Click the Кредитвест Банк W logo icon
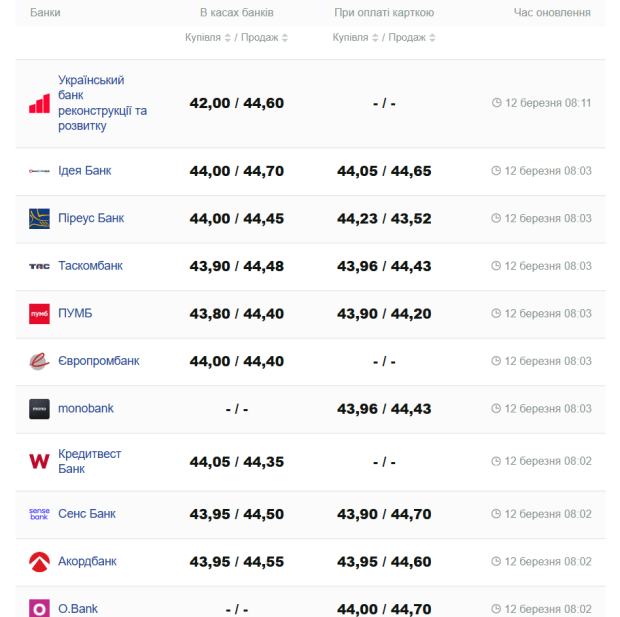Screen dimensions: 620x617 click(39, 461)
